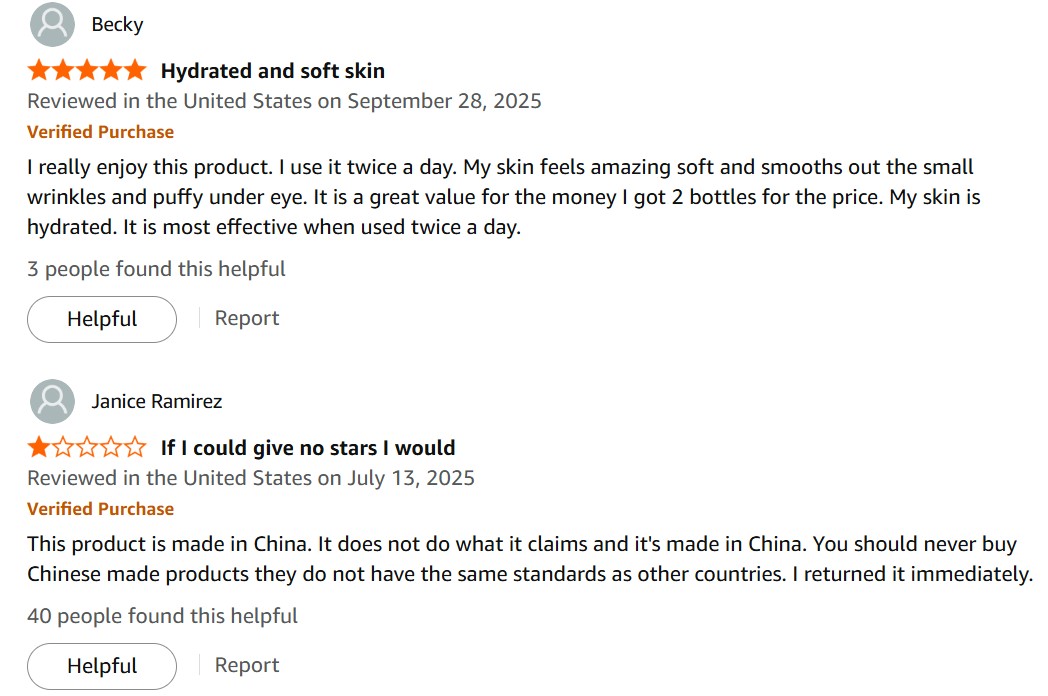Click the July 13, 2025 review date line
Image resolution: width=1048 pixels, height=696 pixels.
pos(250,478)
